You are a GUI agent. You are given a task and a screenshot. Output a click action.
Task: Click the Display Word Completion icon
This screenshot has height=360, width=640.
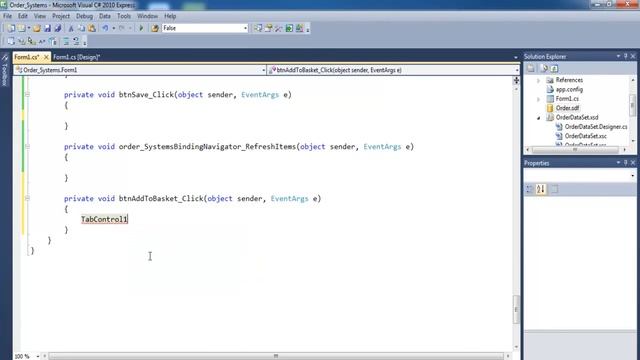point(42,41)
